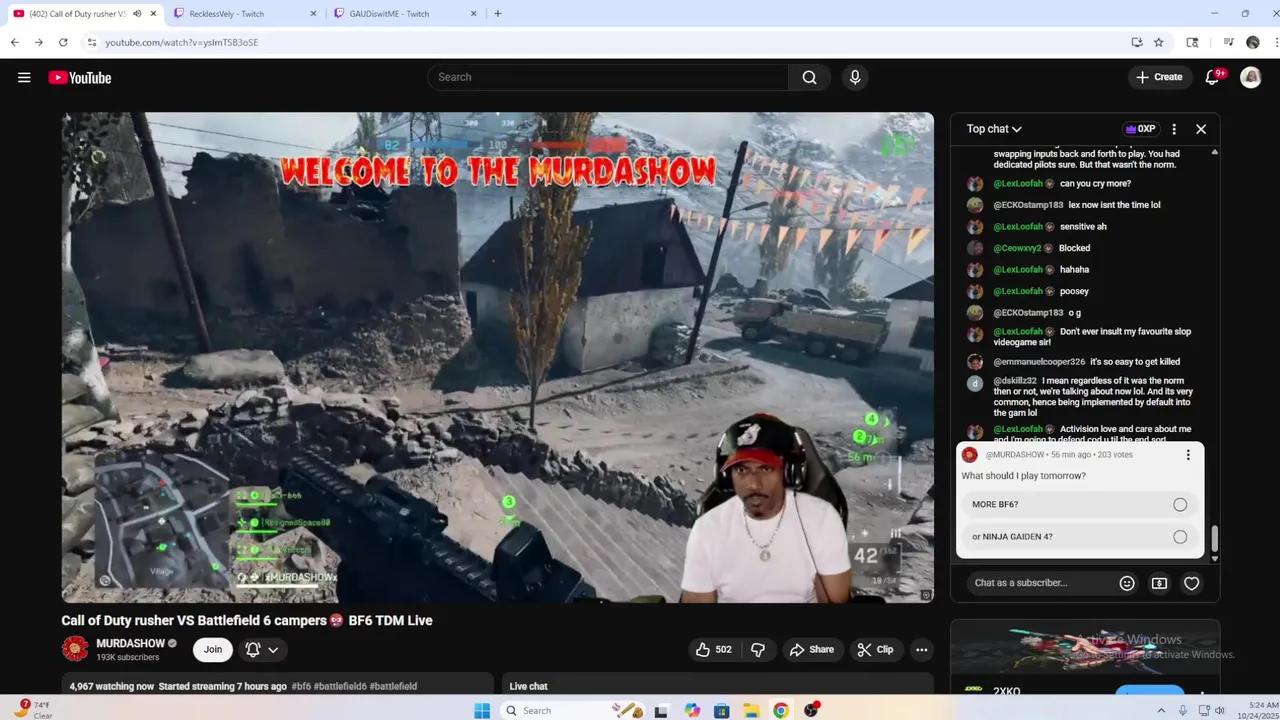Select the or NINJA GAIDEN 4? poll option
1280x720 pixels.
1080,537
